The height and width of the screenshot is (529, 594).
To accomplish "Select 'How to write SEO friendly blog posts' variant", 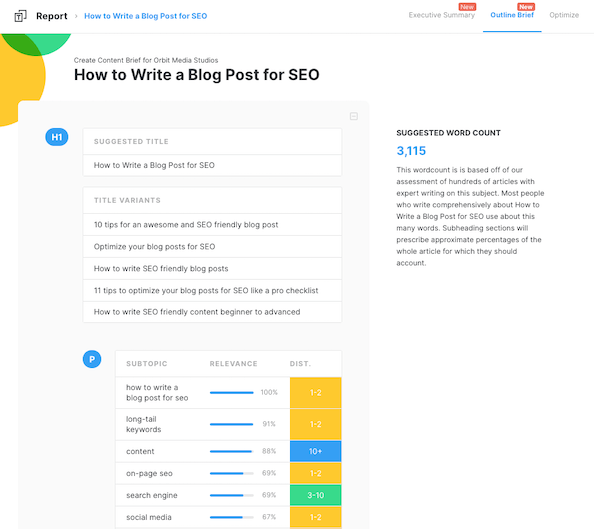I will [x=212, y=269].
